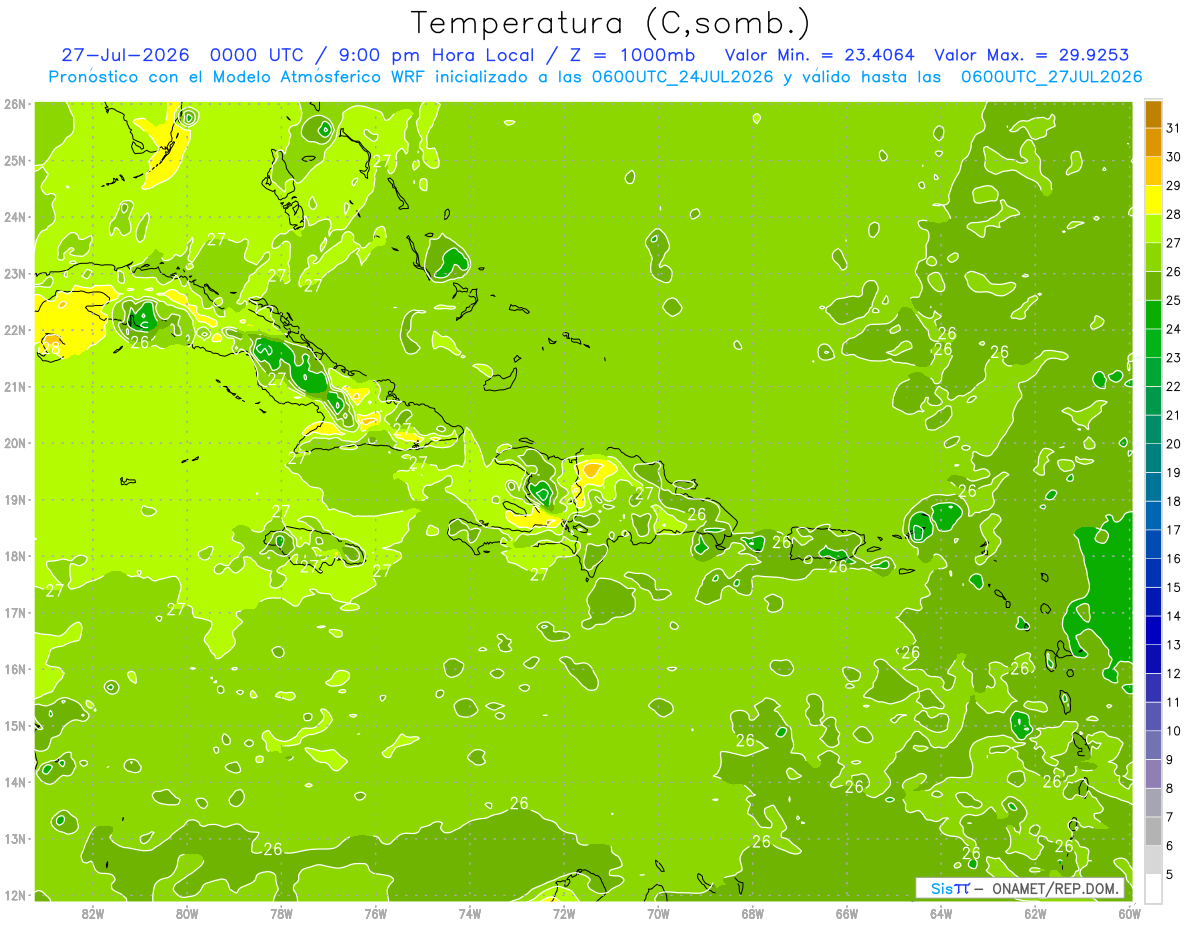Pick the blue swatch between 15 and 16
1200x927 pixels.
1154,573
